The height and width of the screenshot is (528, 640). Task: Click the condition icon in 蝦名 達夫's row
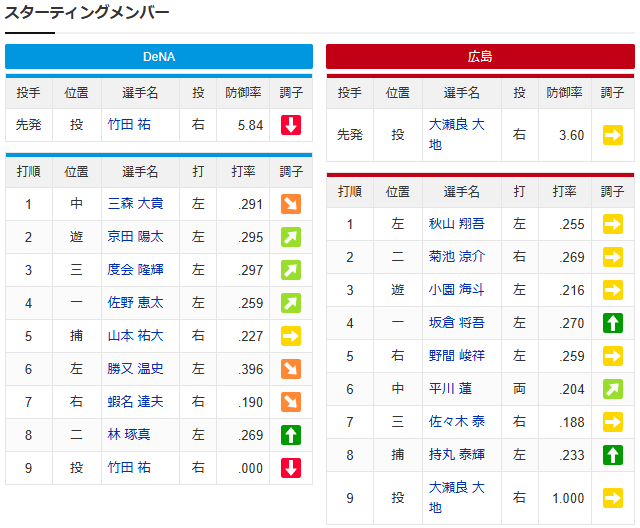pos(291,402)
